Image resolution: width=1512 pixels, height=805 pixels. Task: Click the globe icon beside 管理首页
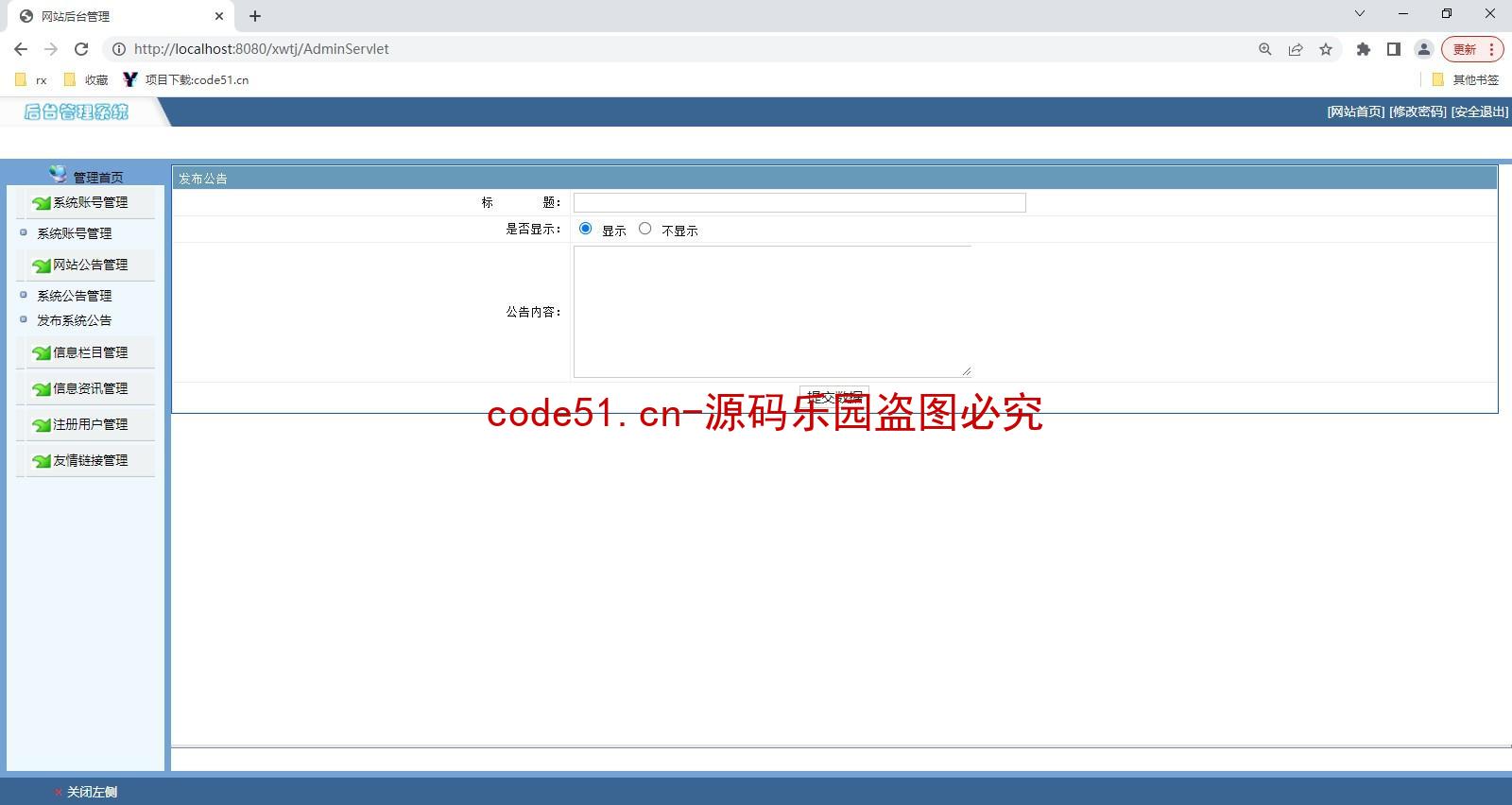point(59,174)
